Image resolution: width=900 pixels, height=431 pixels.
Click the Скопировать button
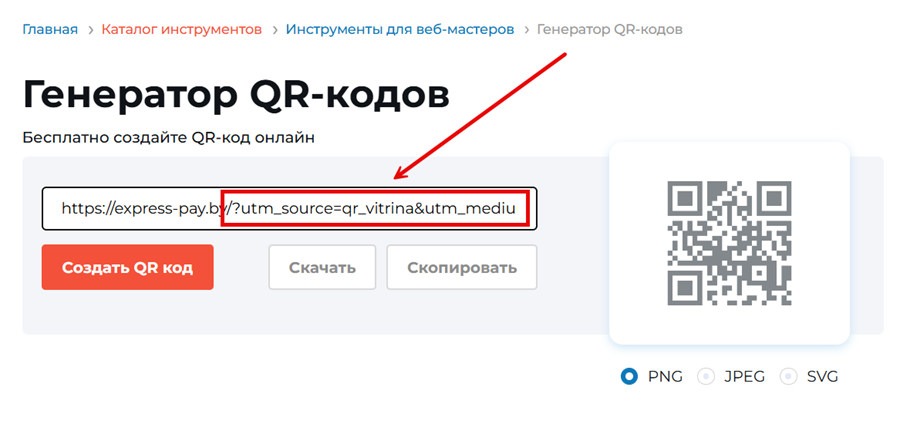pos(461,268)
